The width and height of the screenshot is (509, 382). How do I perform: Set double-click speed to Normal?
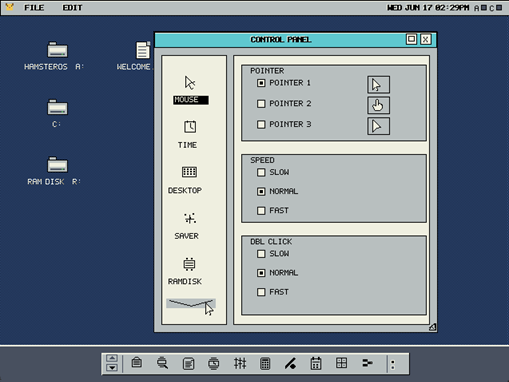[261, 273]
